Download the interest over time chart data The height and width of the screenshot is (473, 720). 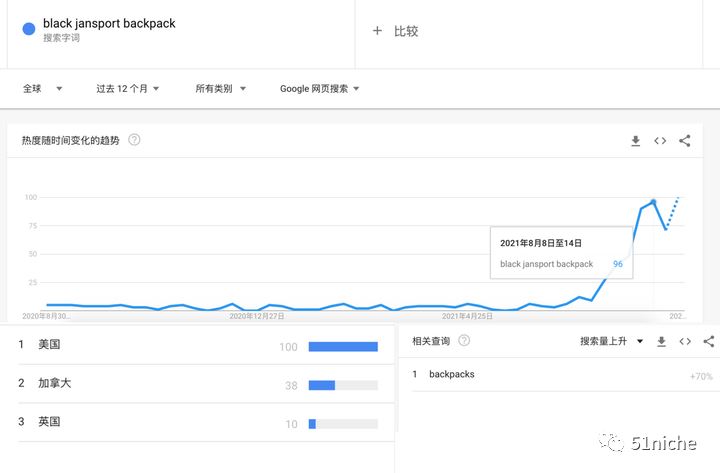coord(636,141)
